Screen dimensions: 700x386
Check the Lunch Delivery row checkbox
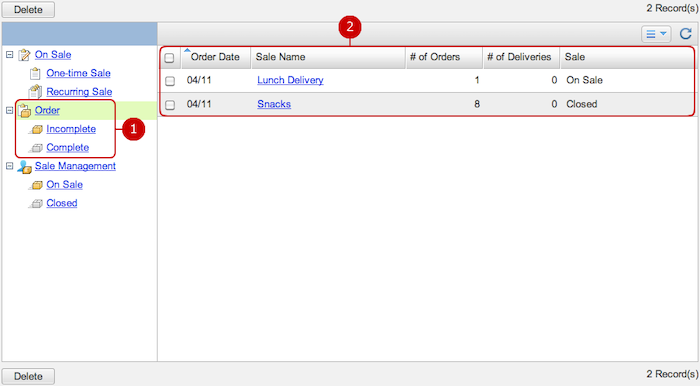pos(170,81)
